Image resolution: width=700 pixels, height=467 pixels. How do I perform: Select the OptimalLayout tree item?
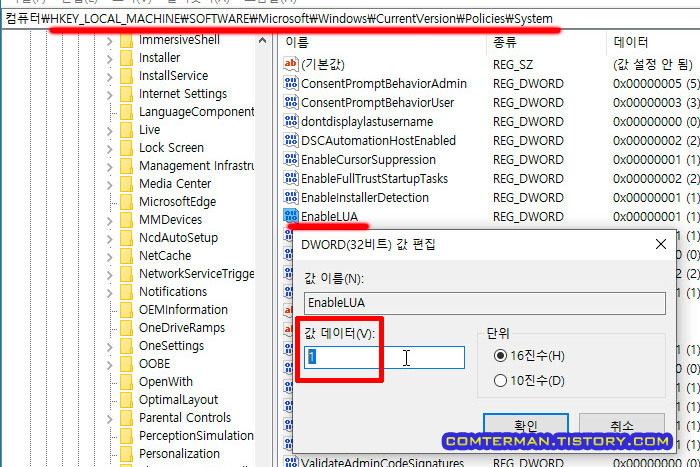tap(178, 400)
